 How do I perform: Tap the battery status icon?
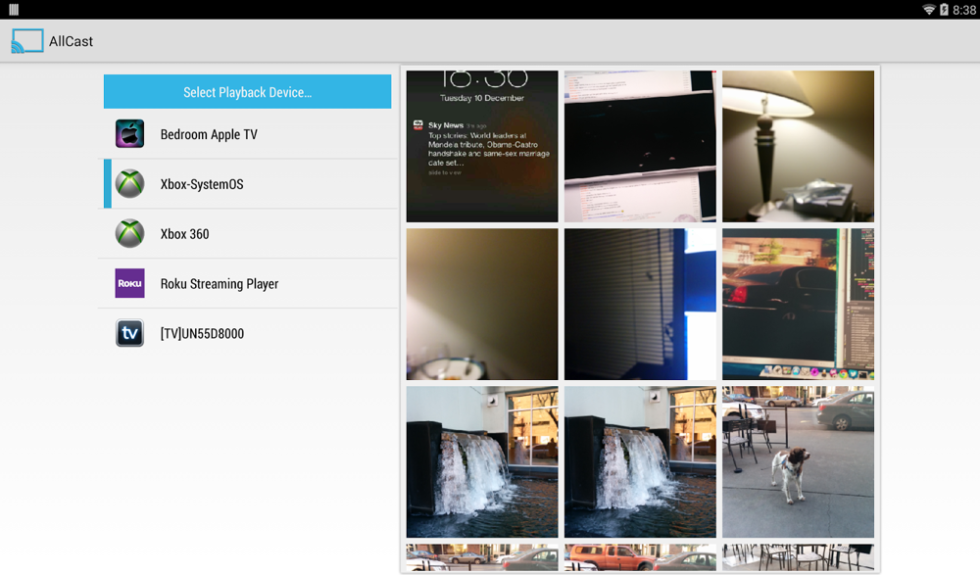(x=944, y=9)
